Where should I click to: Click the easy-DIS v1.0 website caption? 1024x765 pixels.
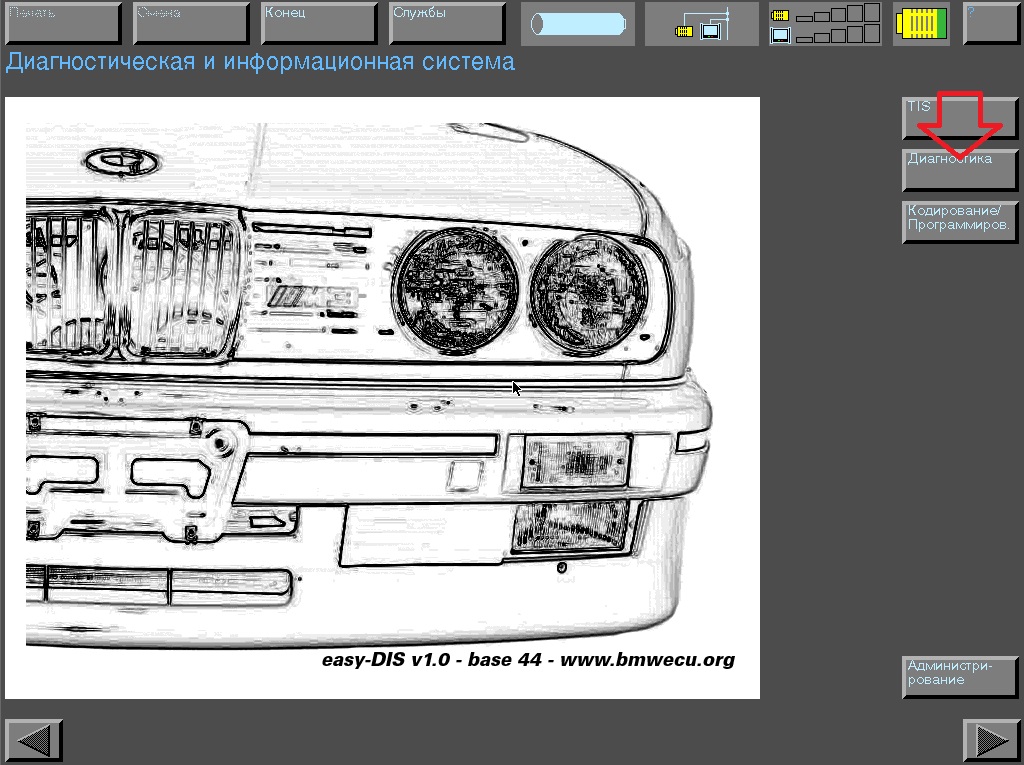click(528, 660)
